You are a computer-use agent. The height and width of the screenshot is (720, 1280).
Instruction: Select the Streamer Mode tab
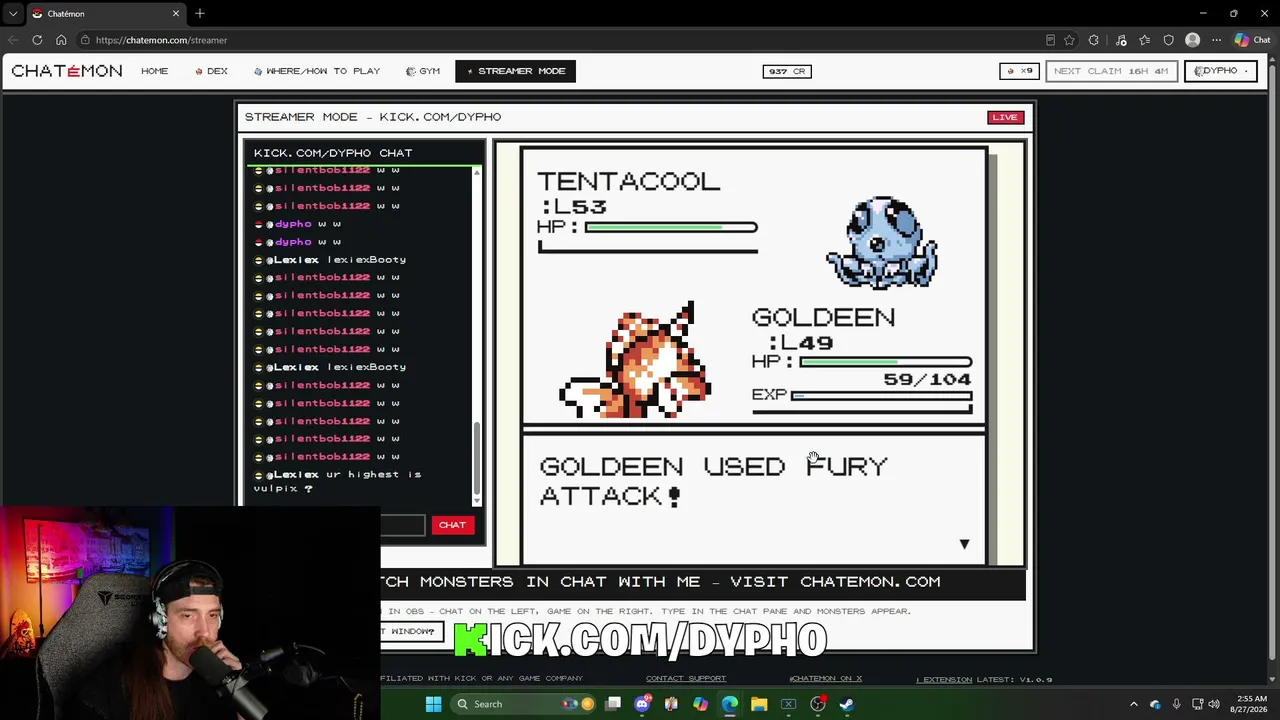pos(516,71)
